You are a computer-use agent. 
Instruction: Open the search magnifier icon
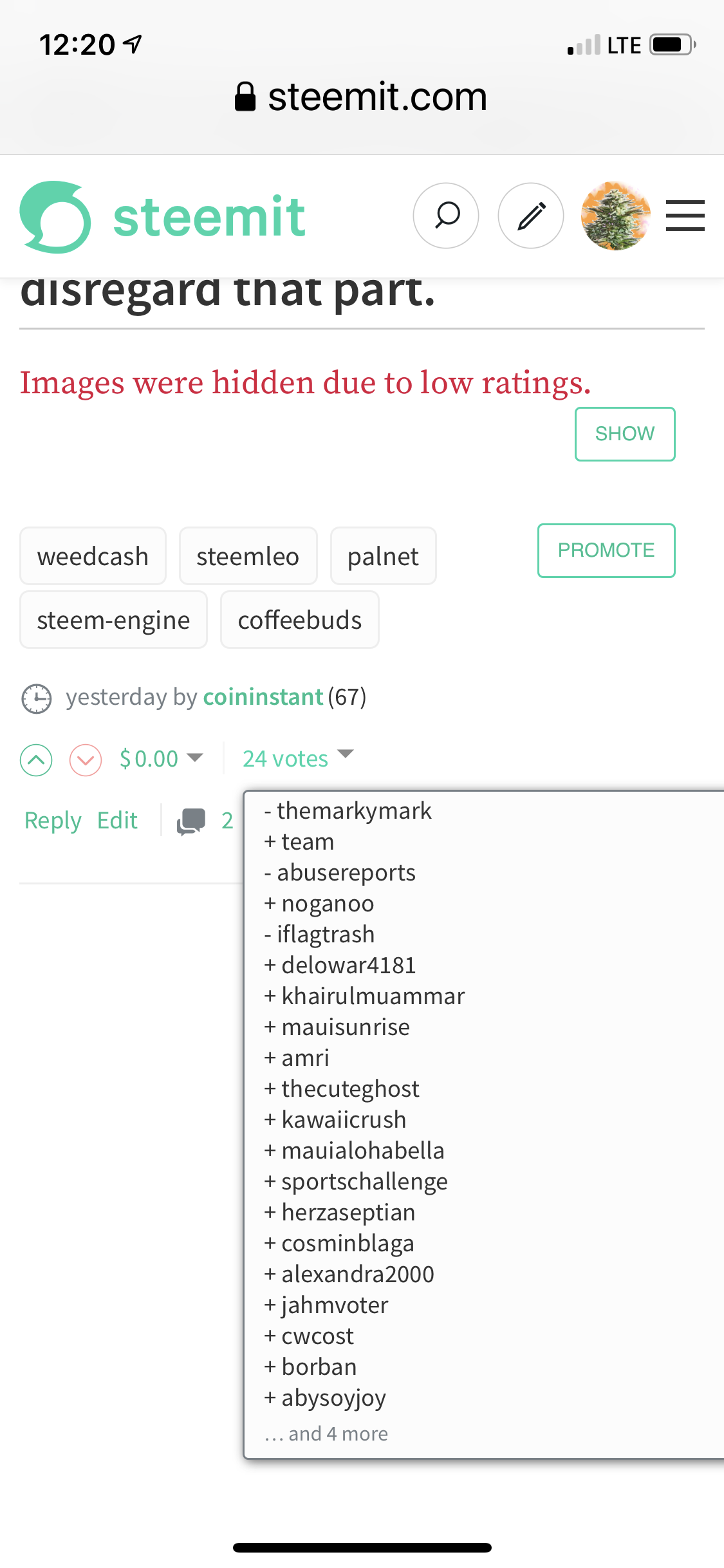tap(446, 216)
